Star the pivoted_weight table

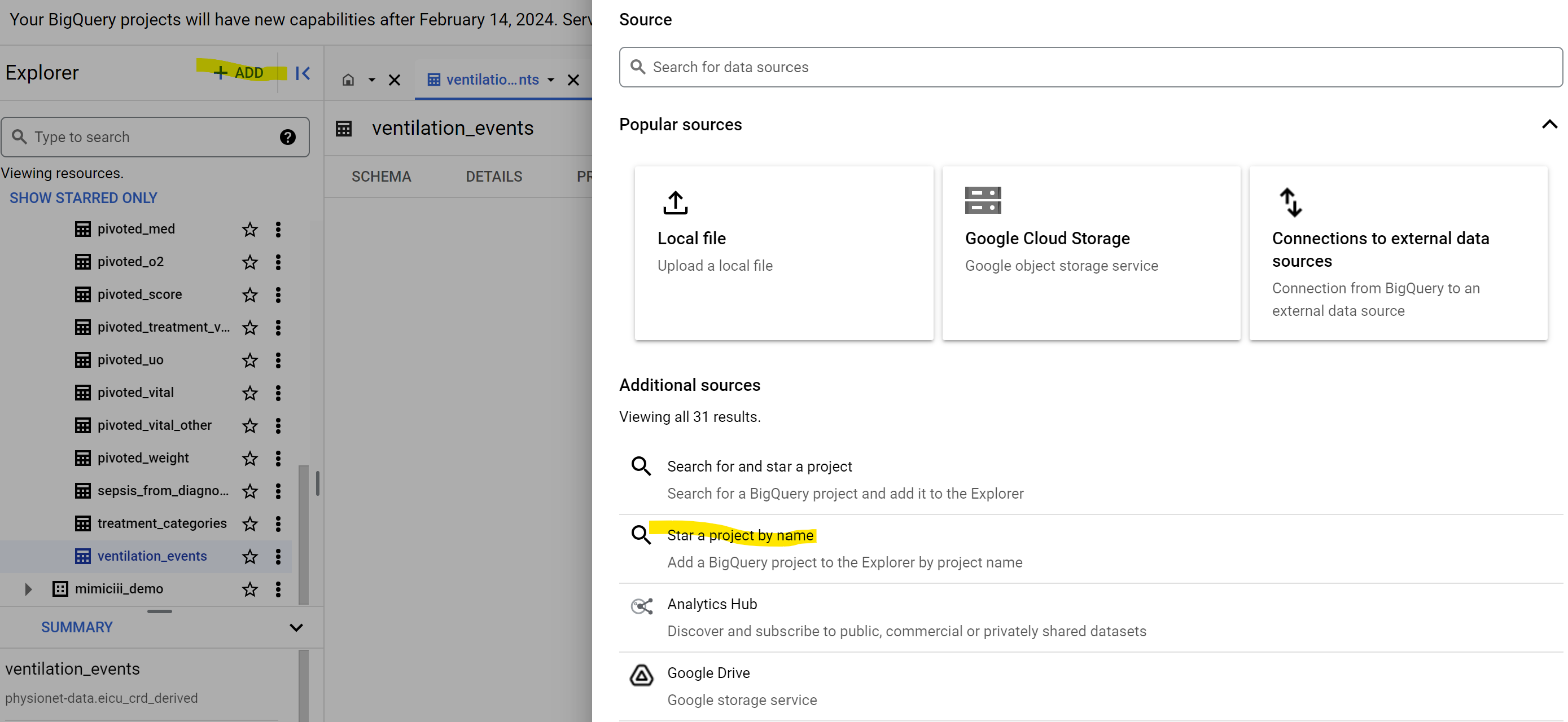click(x=249, y=459)
